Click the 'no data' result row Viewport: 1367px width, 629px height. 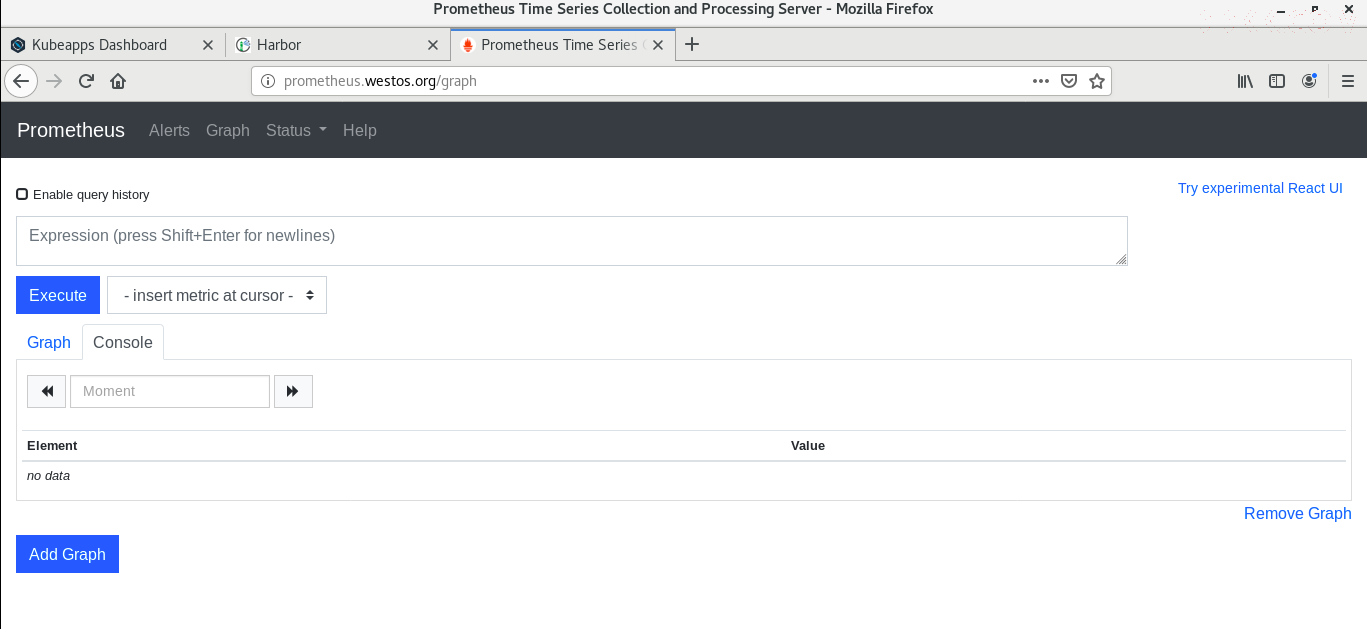tap(684, 476)
